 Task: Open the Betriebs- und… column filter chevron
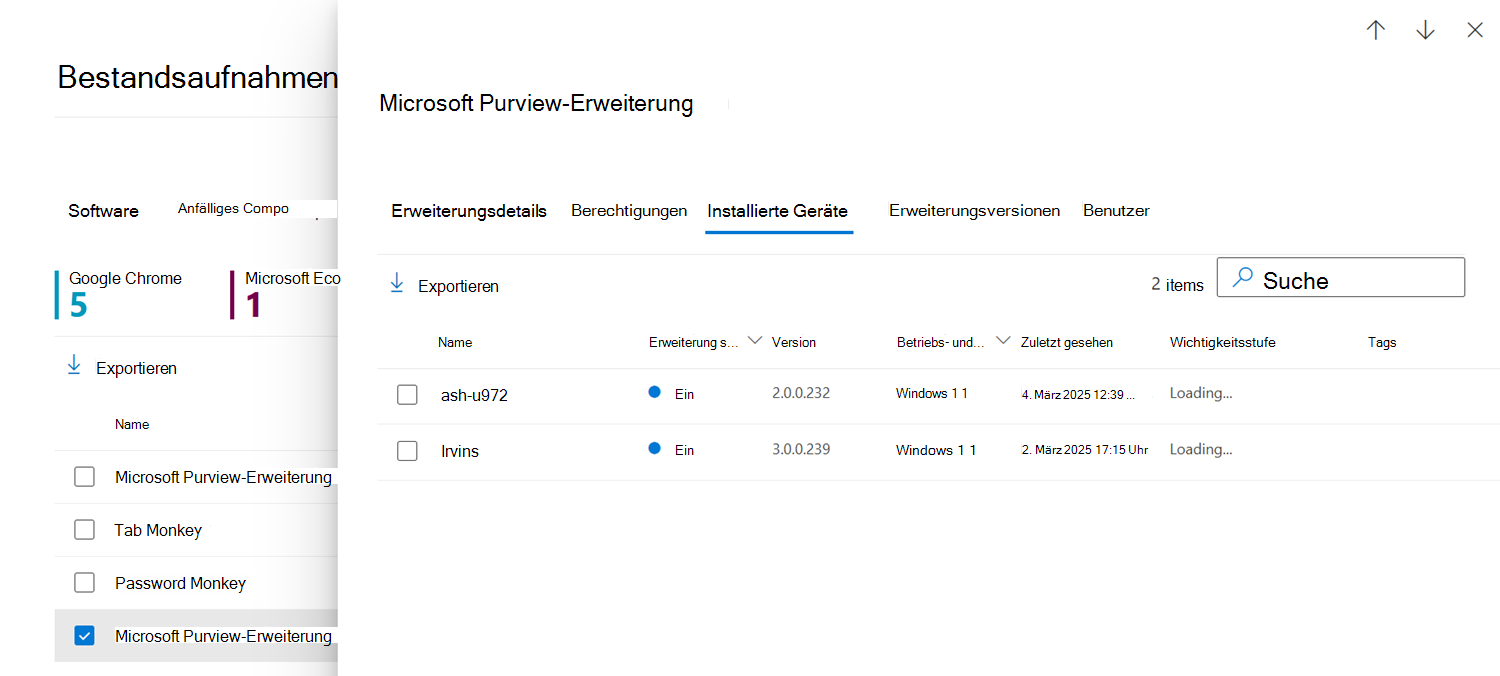pos(1003,341)
